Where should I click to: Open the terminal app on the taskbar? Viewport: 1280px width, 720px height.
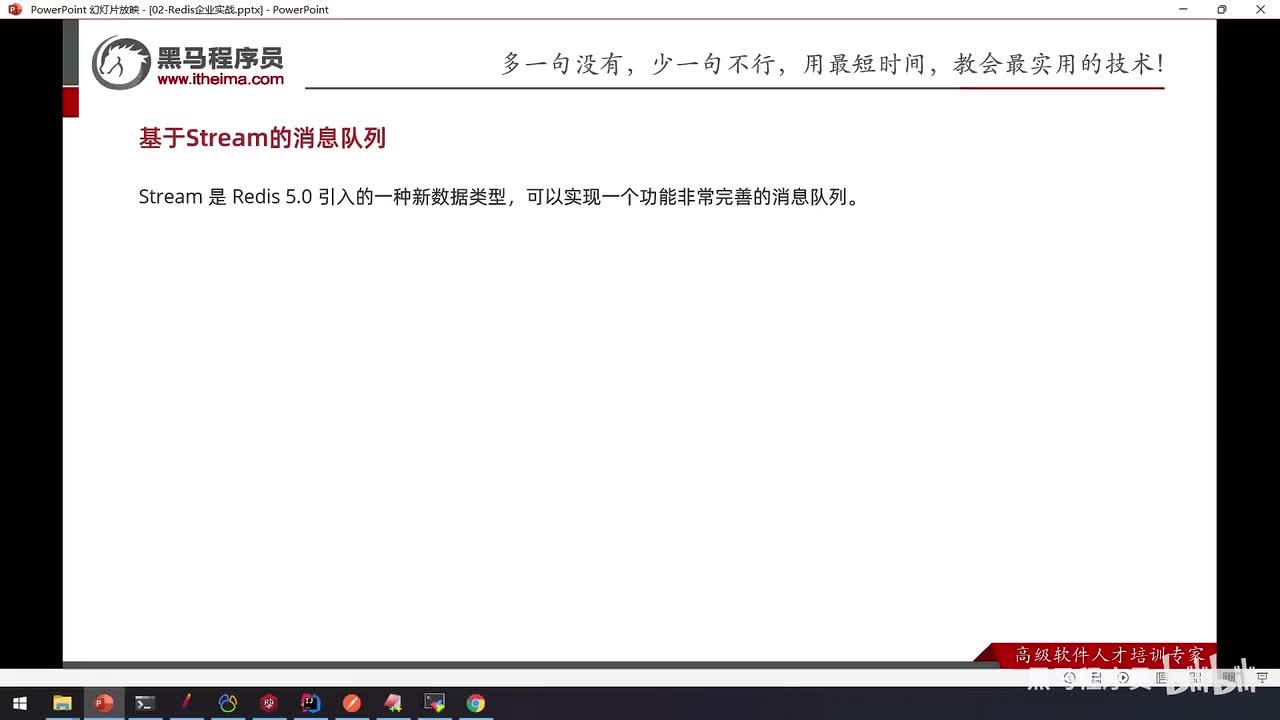click(x=145, y=703)
